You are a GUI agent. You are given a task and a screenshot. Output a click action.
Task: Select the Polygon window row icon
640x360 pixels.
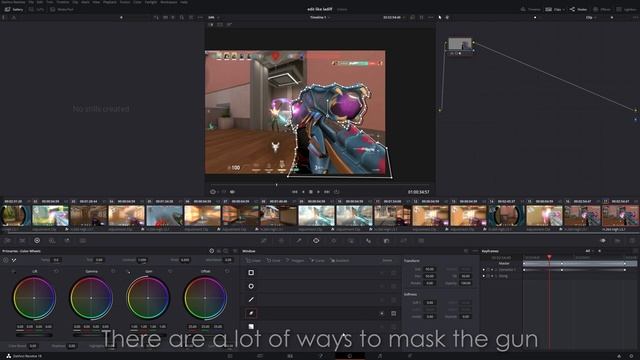(251, 300)
